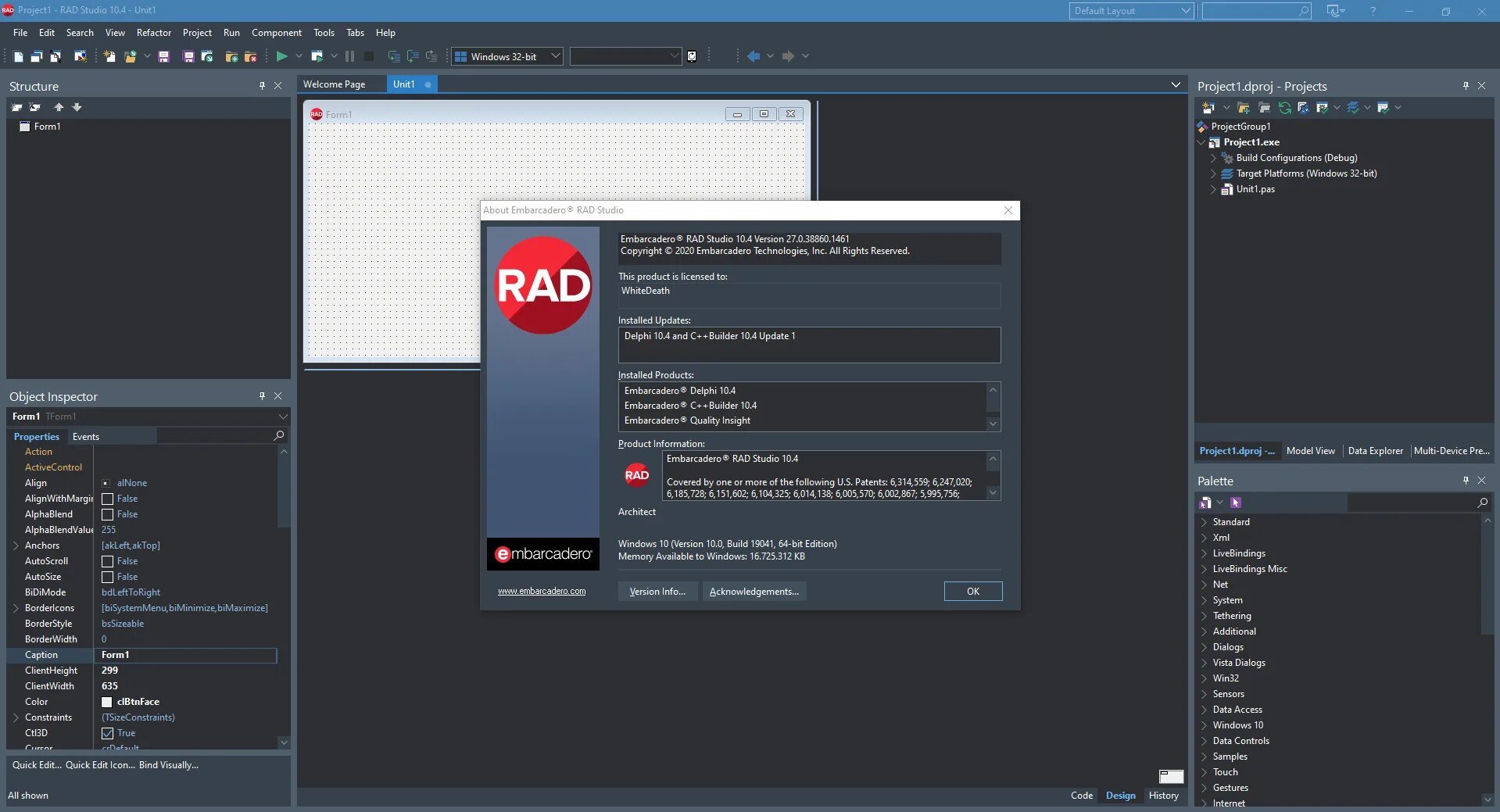Switch to the Events tab
This screenshot has width=1500, height=812.
coord(86,437)
